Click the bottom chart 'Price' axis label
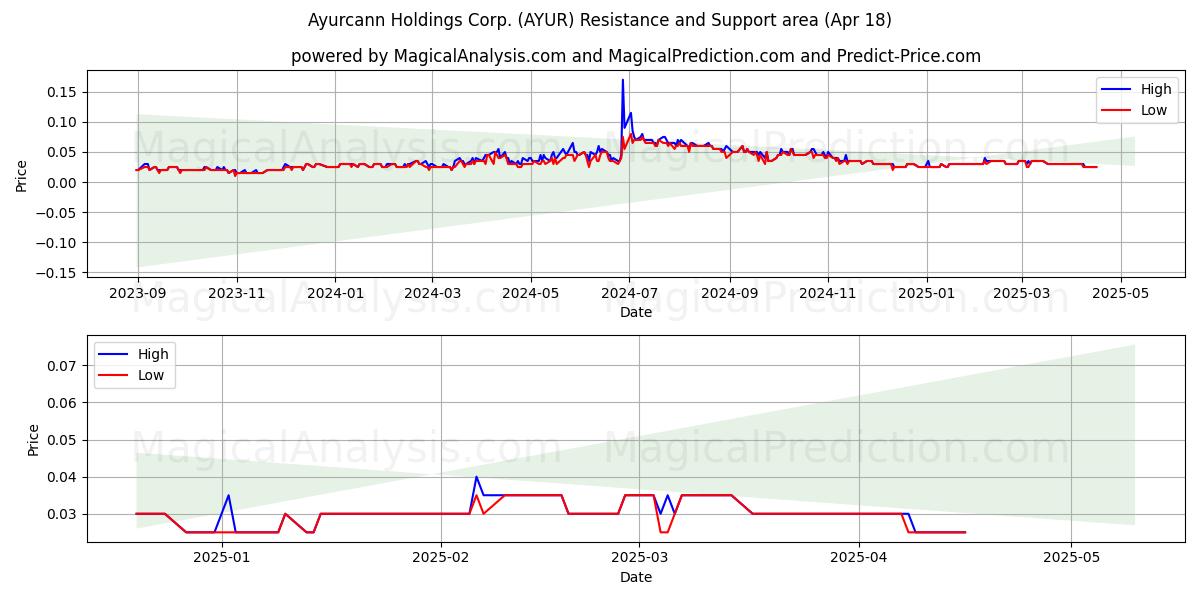 [34, 439]
